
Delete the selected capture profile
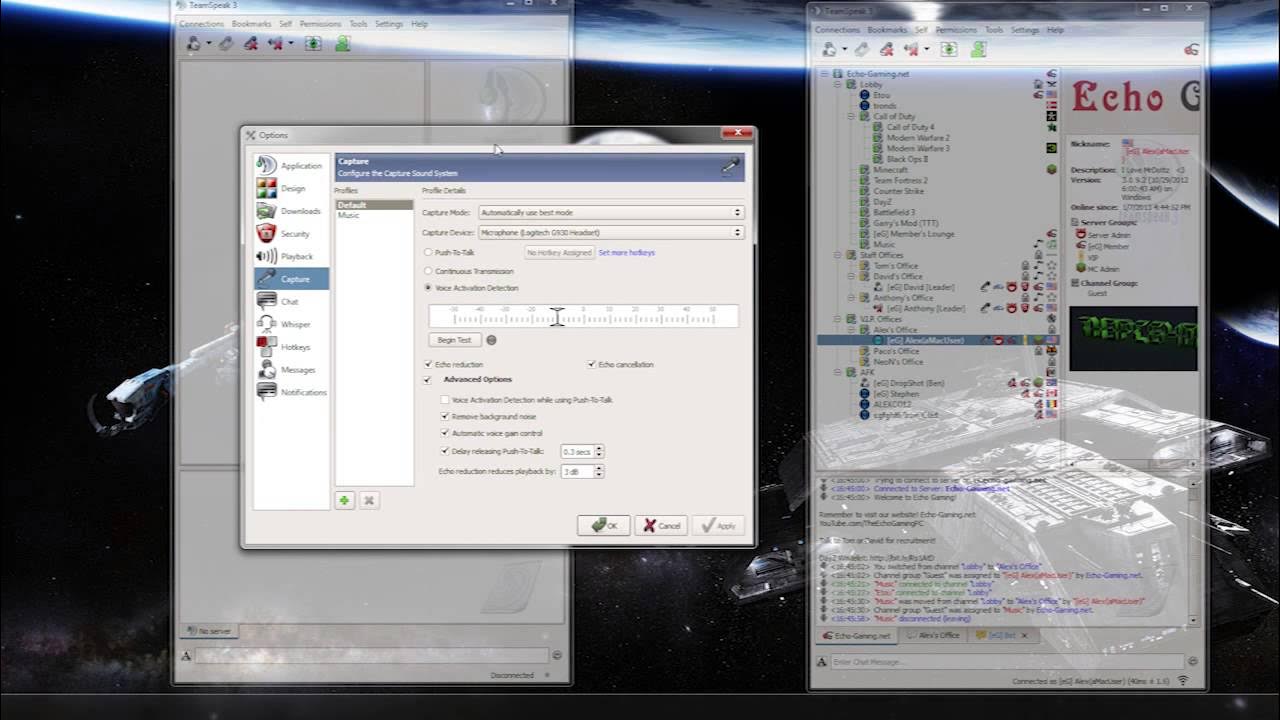[x=369, y=500]
